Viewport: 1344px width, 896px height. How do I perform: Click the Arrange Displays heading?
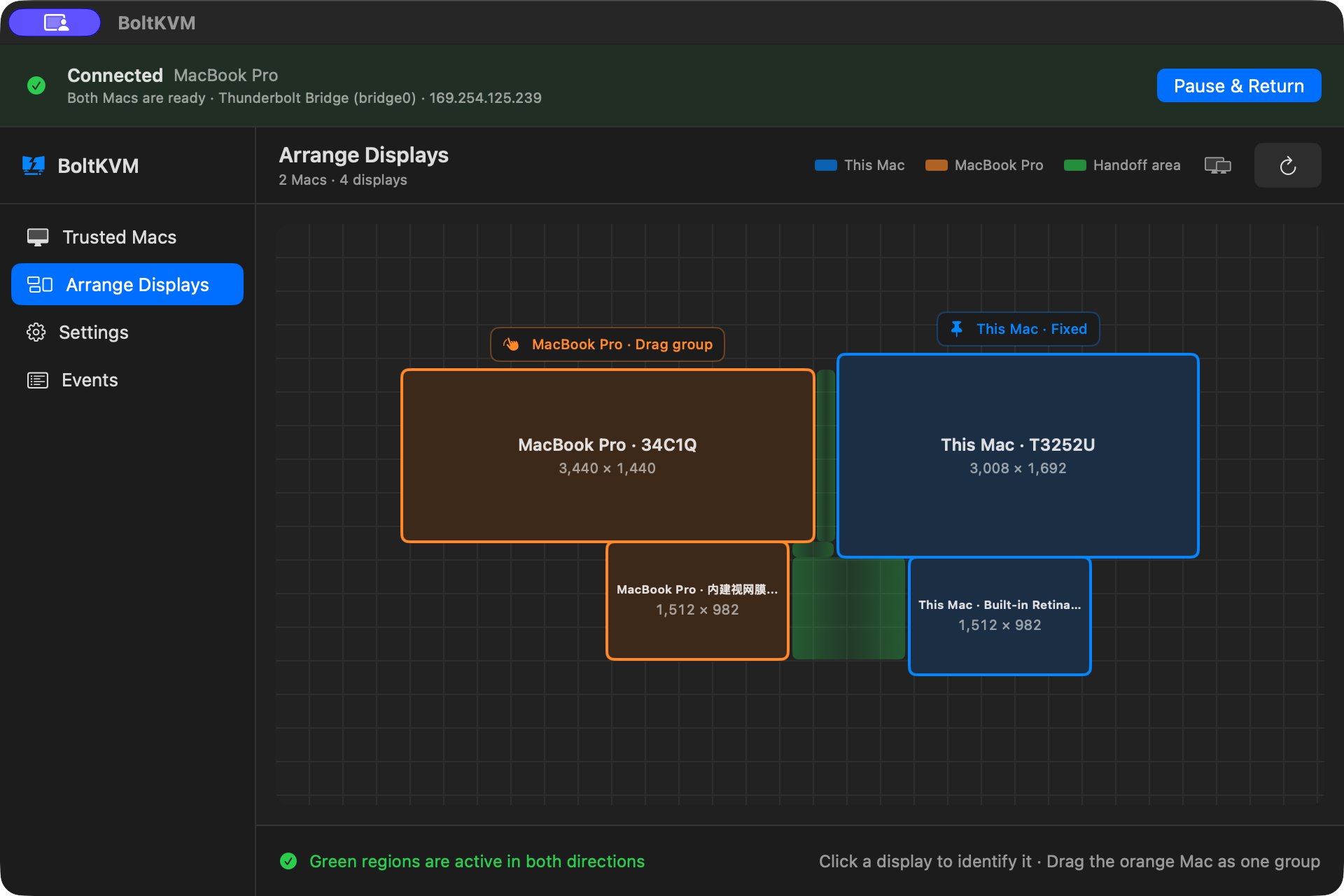(x=364, y=155)
